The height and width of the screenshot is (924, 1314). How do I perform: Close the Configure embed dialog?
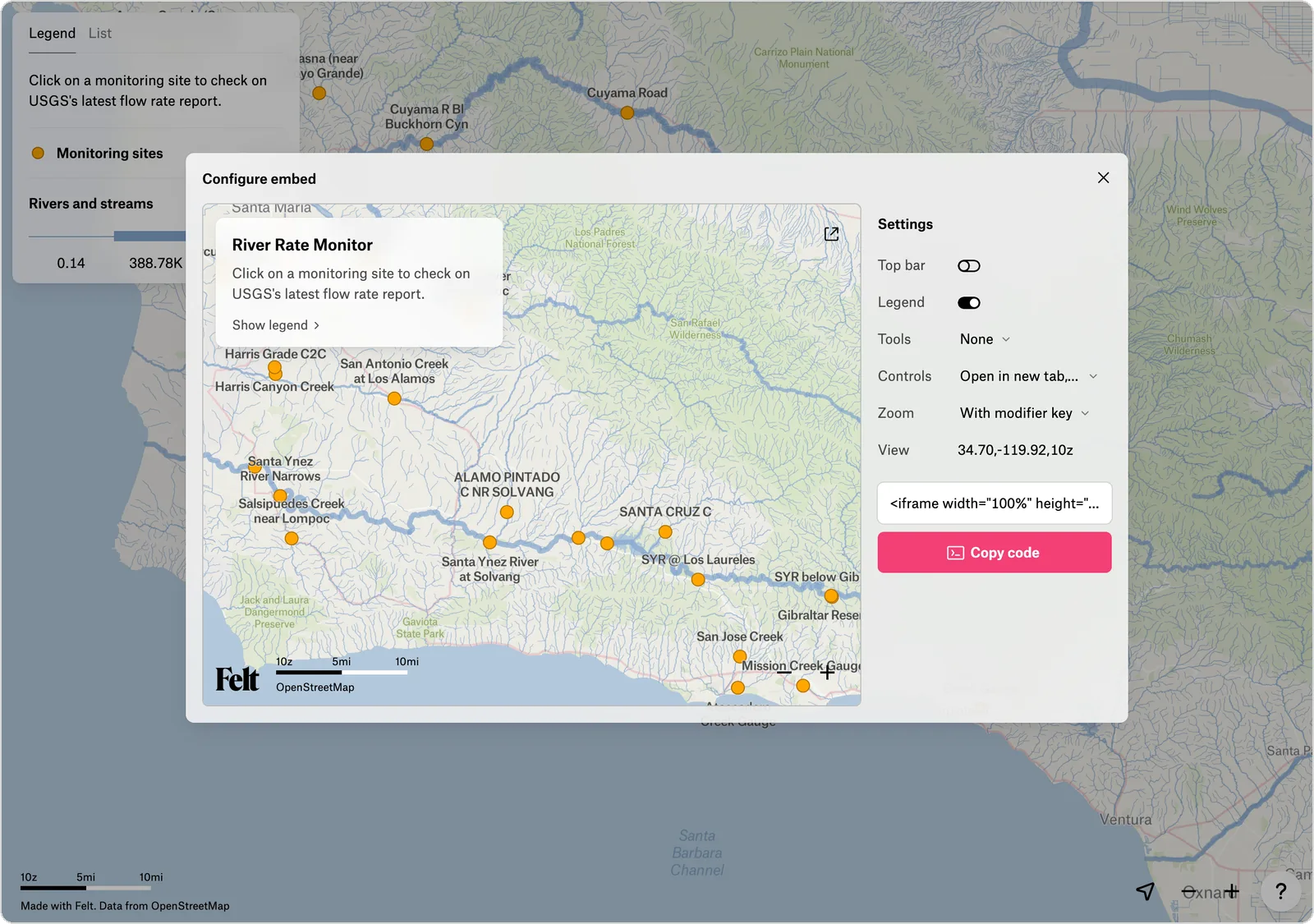click(x=1103, y=178)
